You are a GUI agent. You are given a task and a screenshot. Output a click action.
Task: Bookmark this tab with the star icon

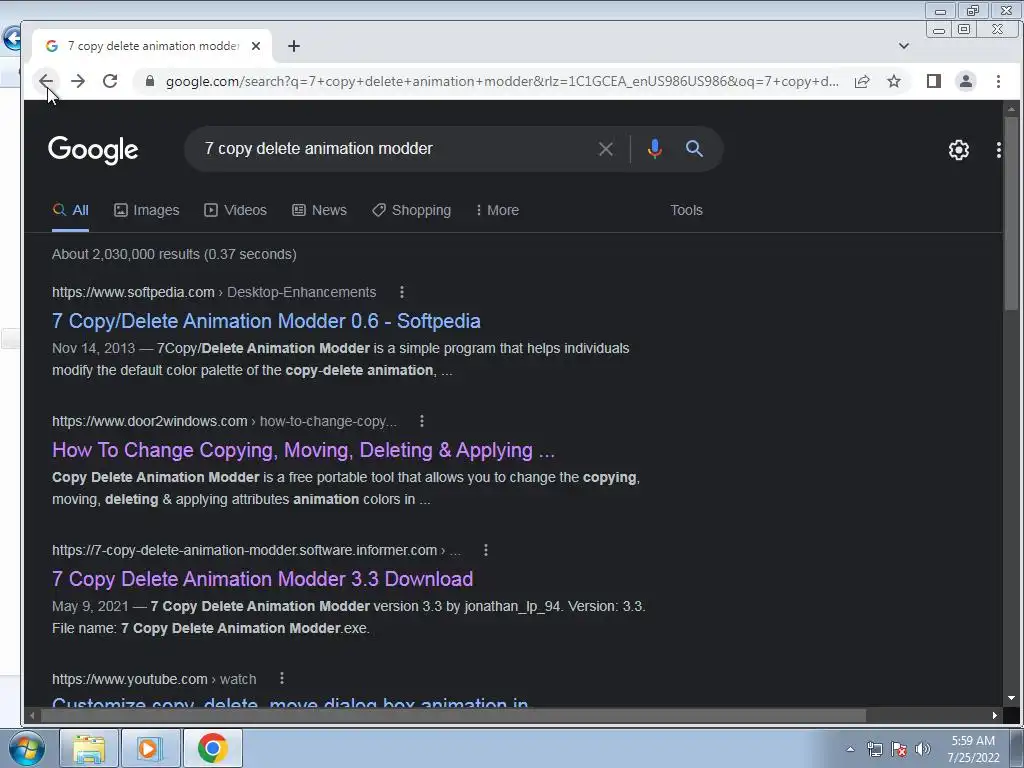(x=893, y=81)
